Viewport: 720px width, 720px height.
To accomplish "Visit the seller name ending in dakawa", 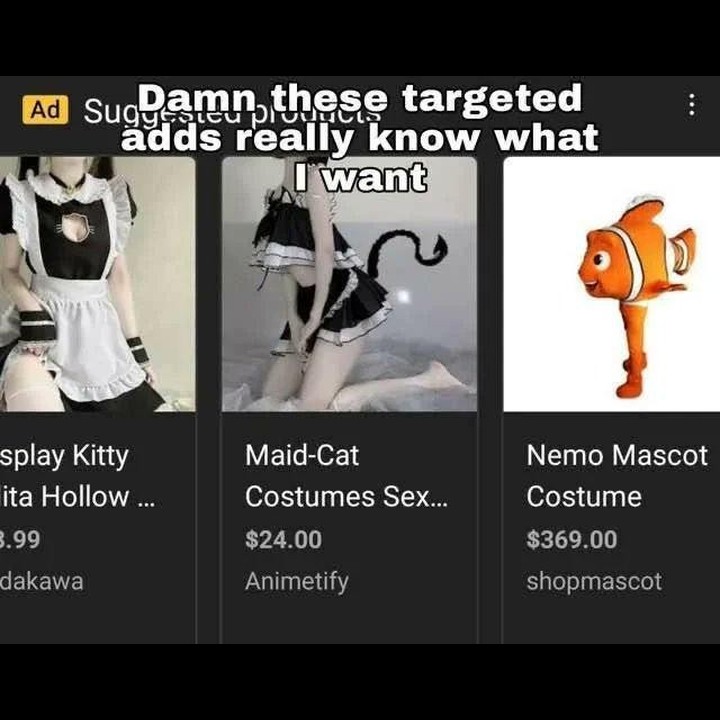I will (42, 581).
